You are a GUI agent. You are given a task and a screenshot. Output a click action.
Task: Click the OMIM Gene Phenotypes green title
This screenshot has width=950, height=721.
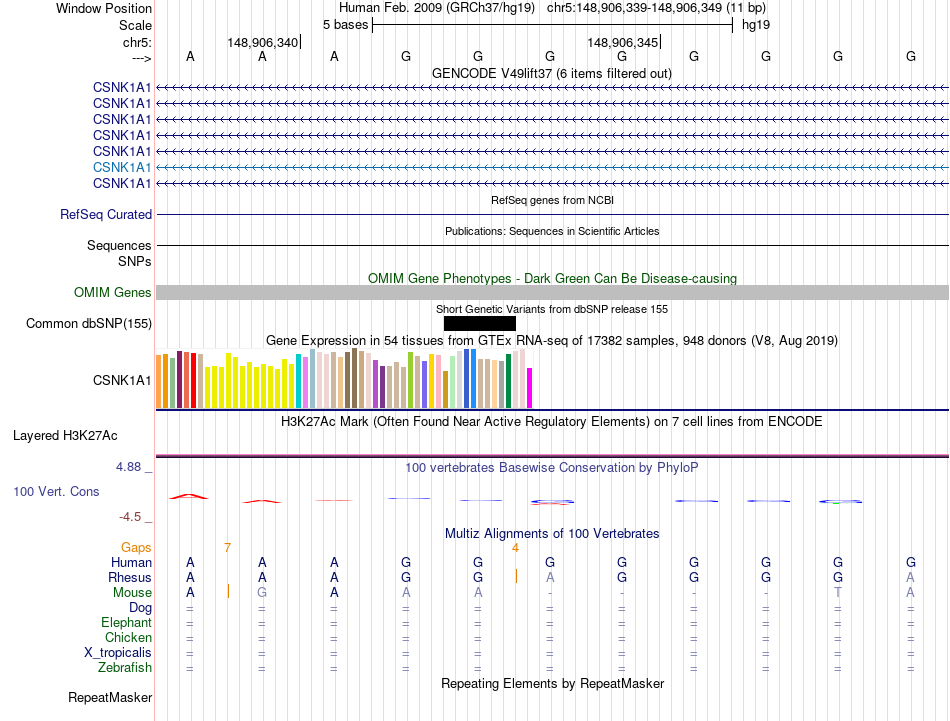tap(553, 278)
